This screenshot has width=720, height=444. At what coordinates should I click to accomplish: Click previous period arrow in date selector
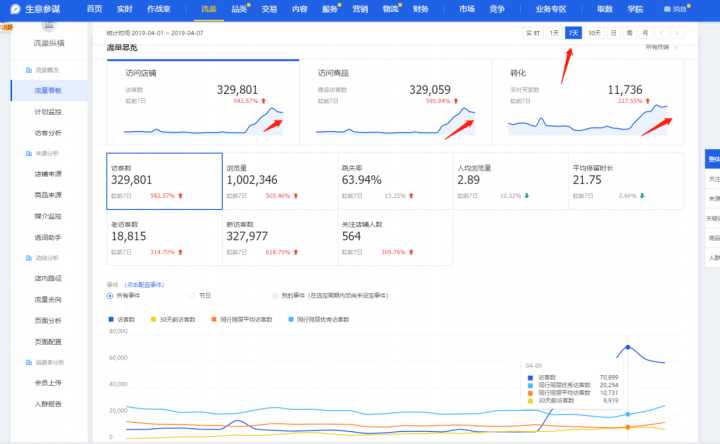(x=663, y=33)
